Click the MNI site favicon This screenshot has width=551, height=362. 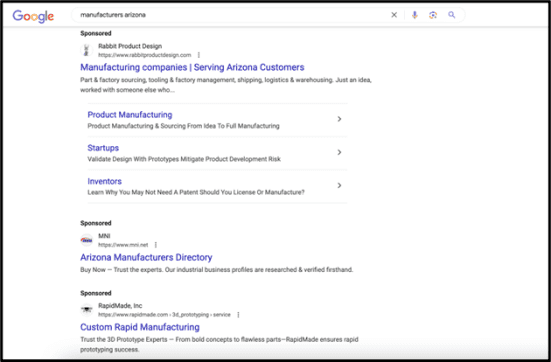point(86,240)
